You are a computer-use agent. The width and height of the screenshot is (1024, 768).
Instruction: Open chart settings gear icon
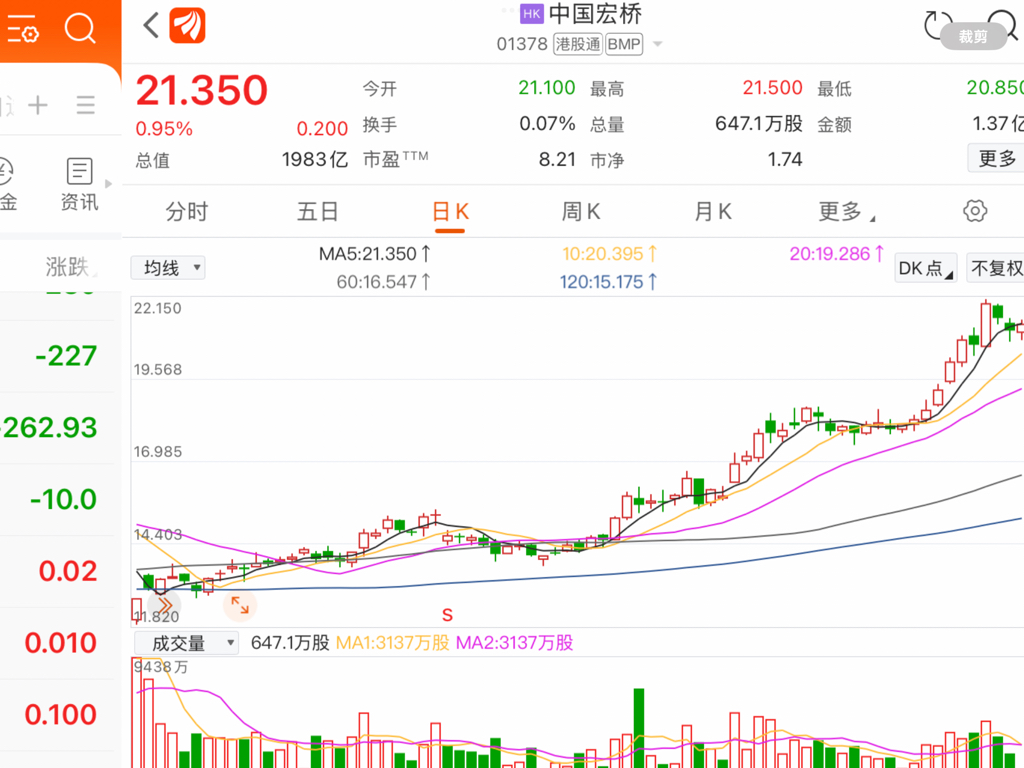point(975,211)
